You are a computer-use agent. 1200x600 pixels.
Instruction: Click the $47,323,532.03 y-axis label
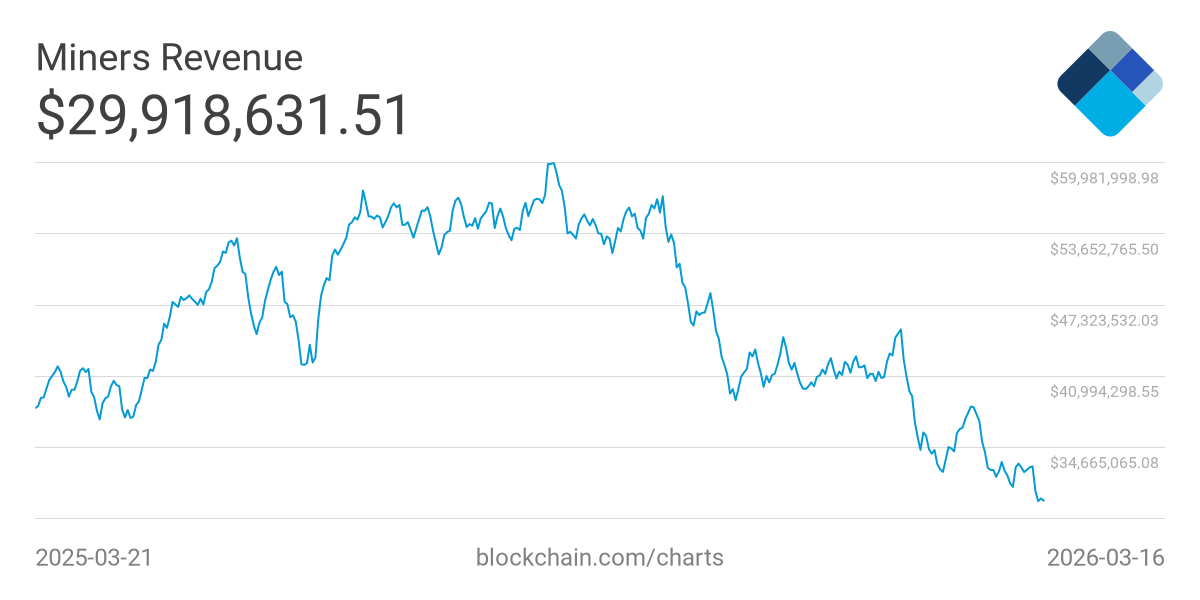pyautogui.click(x=1104, y=320)
